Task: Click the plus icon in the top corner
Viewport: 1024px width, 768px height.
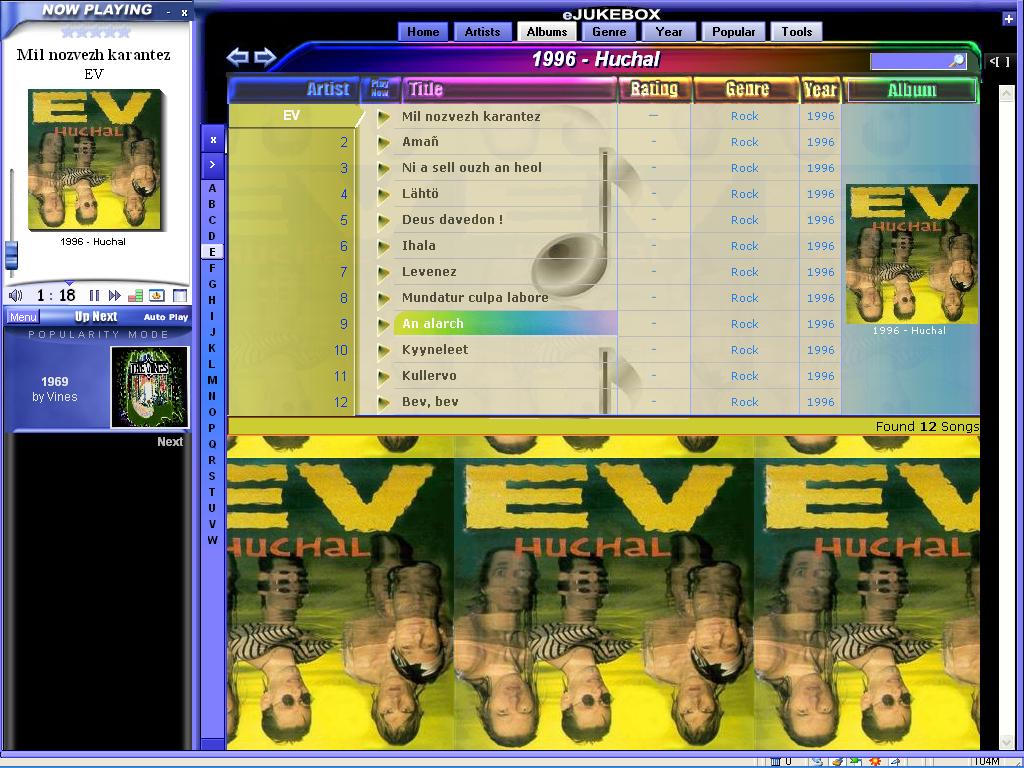Action: pos(1008,19)
